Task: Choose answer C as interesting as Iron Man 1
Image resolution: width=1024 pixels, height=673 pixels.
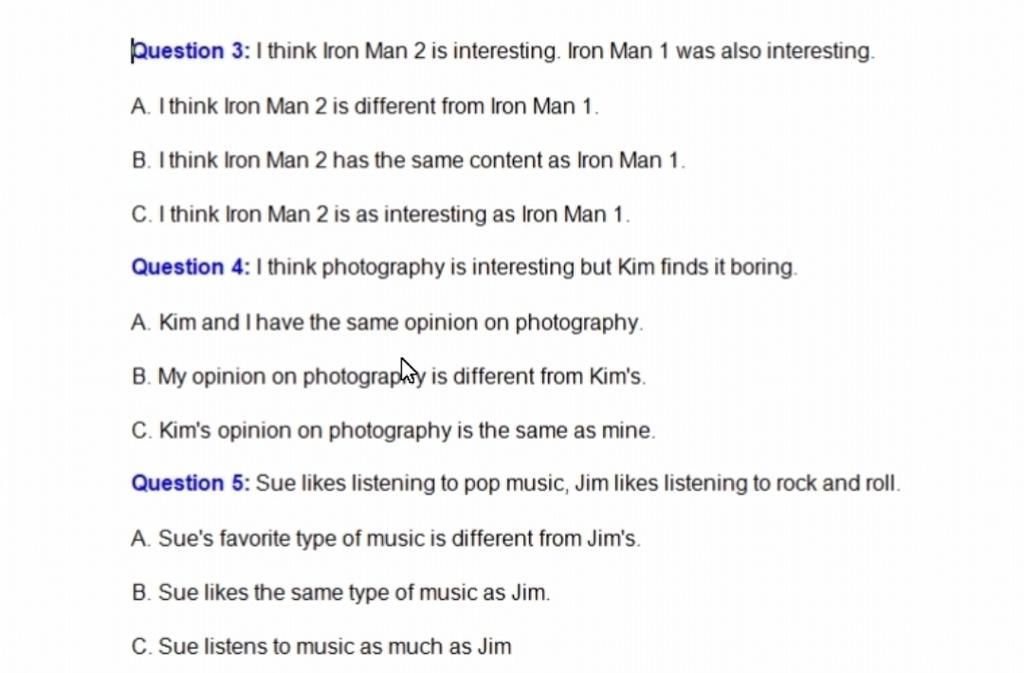Action: (x=381, y=214)
